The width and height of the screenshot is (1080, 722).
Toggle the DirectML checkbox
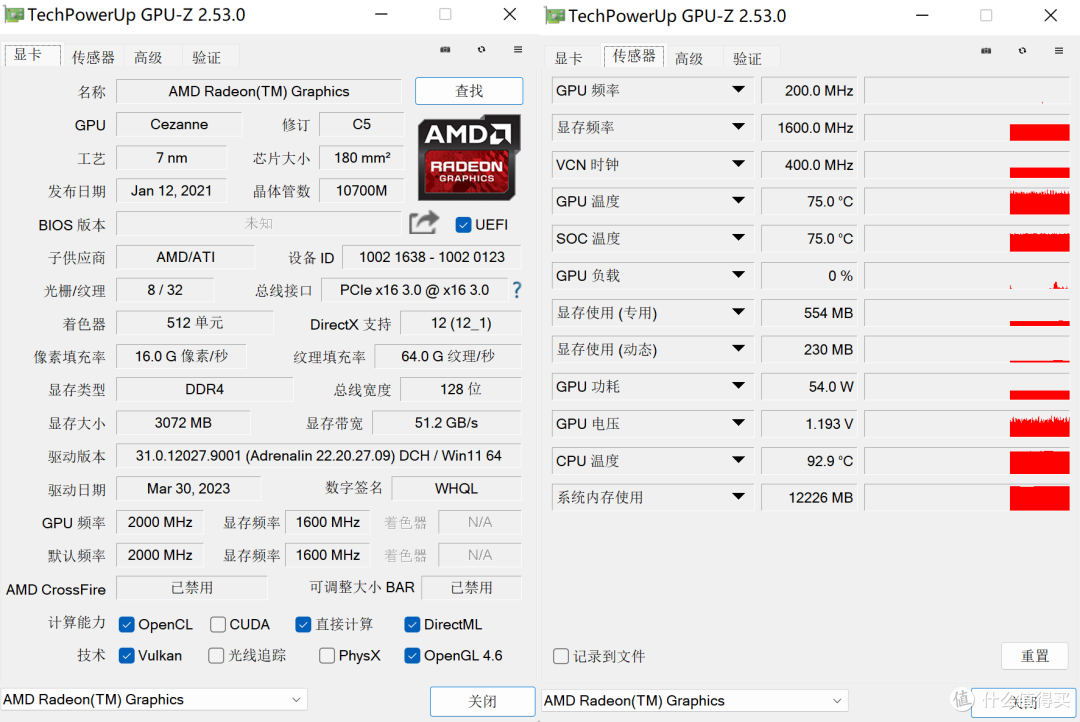(x=412, y=624)
